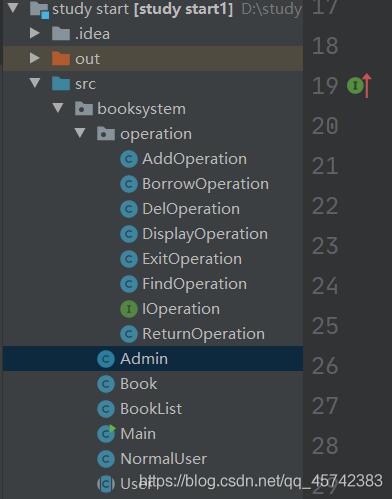392x499 pixels.
Task: Click the orange out folder icon
Action: (x=61, y=59)
